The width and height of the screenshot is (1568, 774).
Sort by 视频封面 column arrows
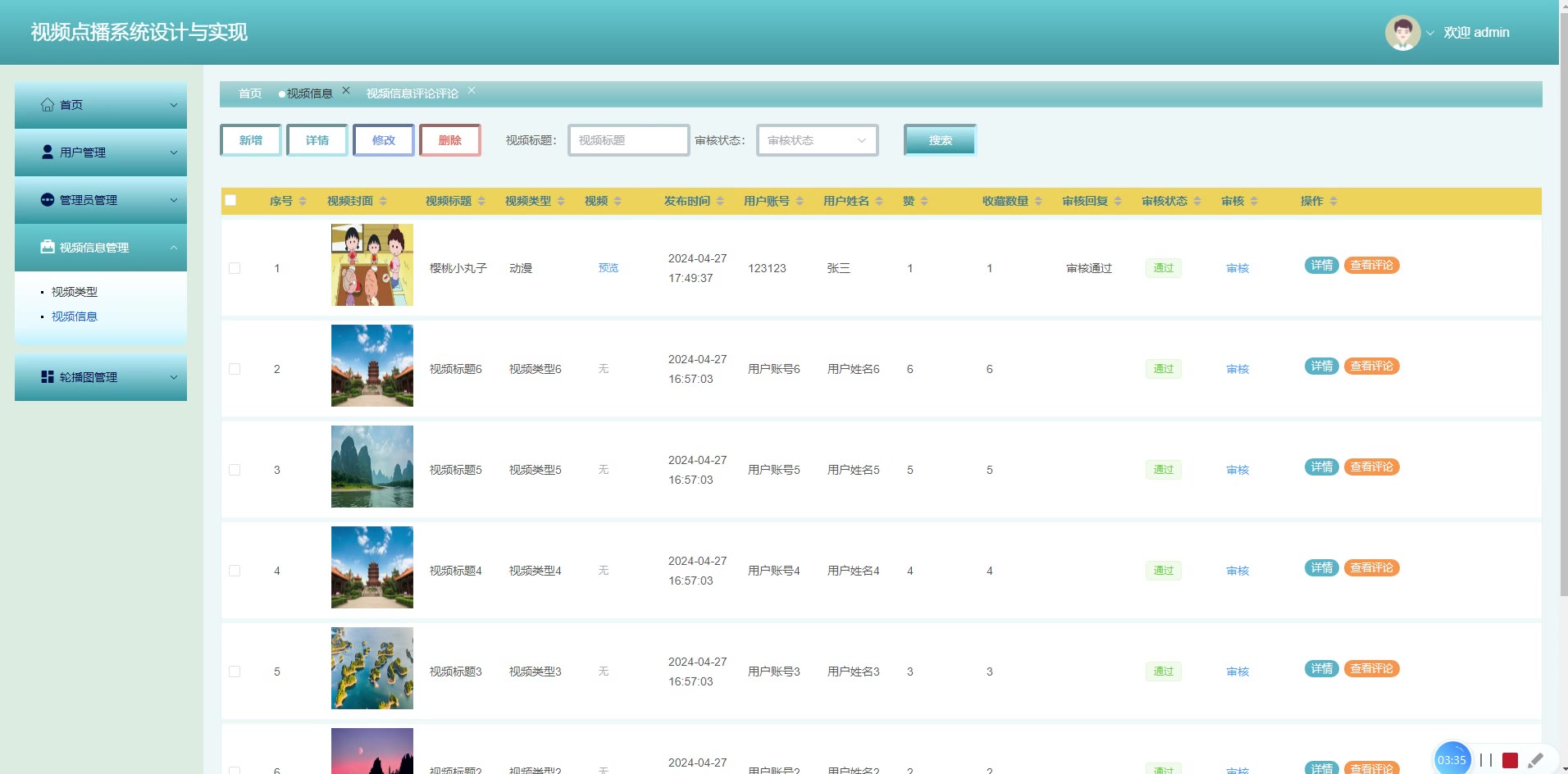(383, 201)
